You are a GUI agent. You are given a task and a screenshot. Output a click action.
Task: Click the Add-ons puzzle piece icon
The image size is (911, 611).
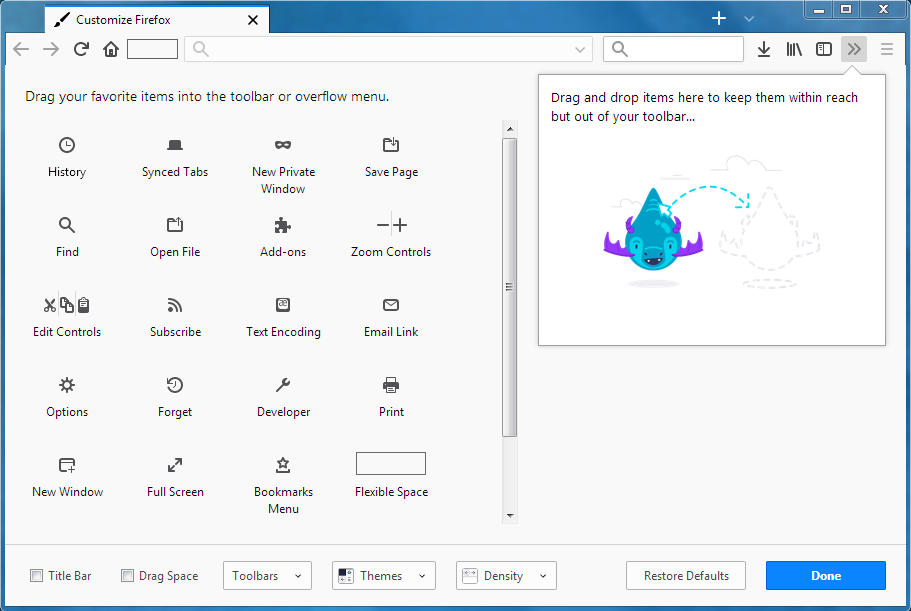[283, 225]
